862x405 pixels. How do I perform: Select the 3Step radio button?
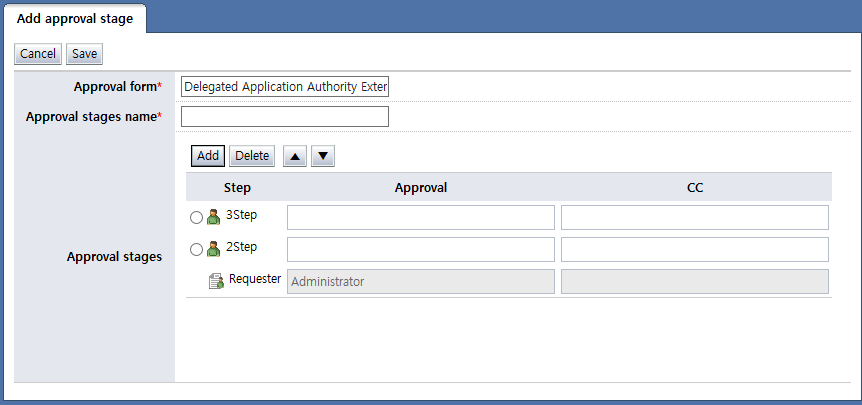coord(196,218)
